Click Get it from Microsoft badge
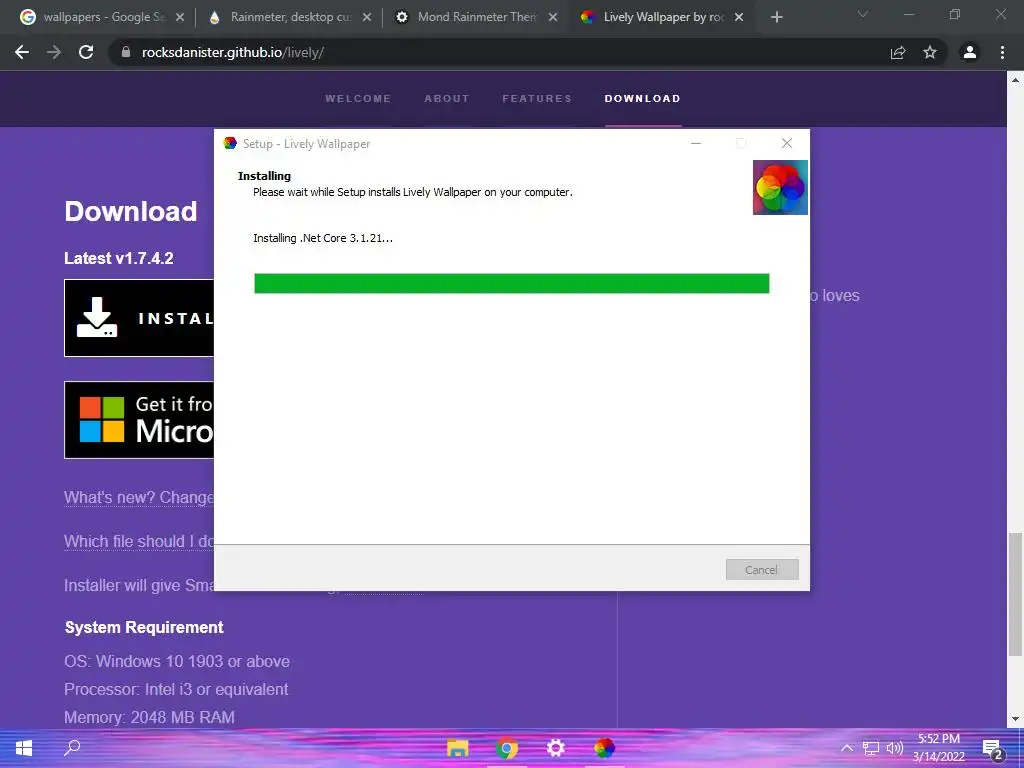This screenshot has width=1024, height=768. click(139, 420)
